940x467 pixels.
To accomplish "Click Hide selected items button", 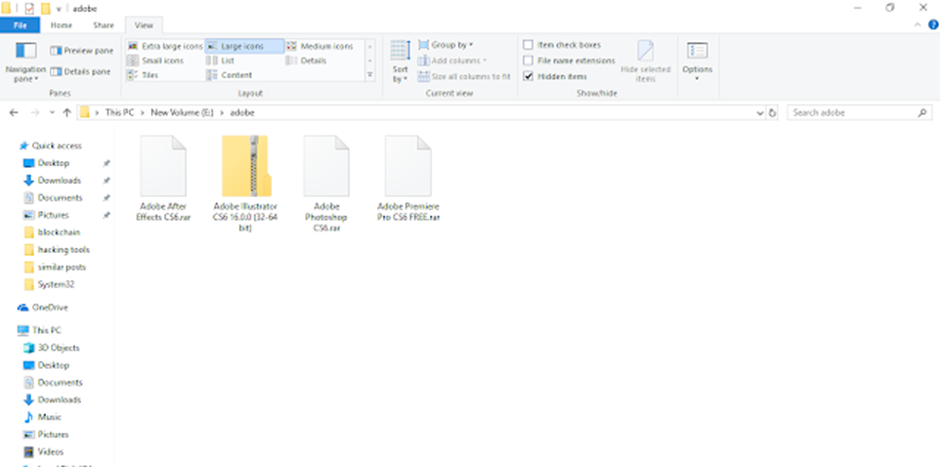I will pos(645,62).
